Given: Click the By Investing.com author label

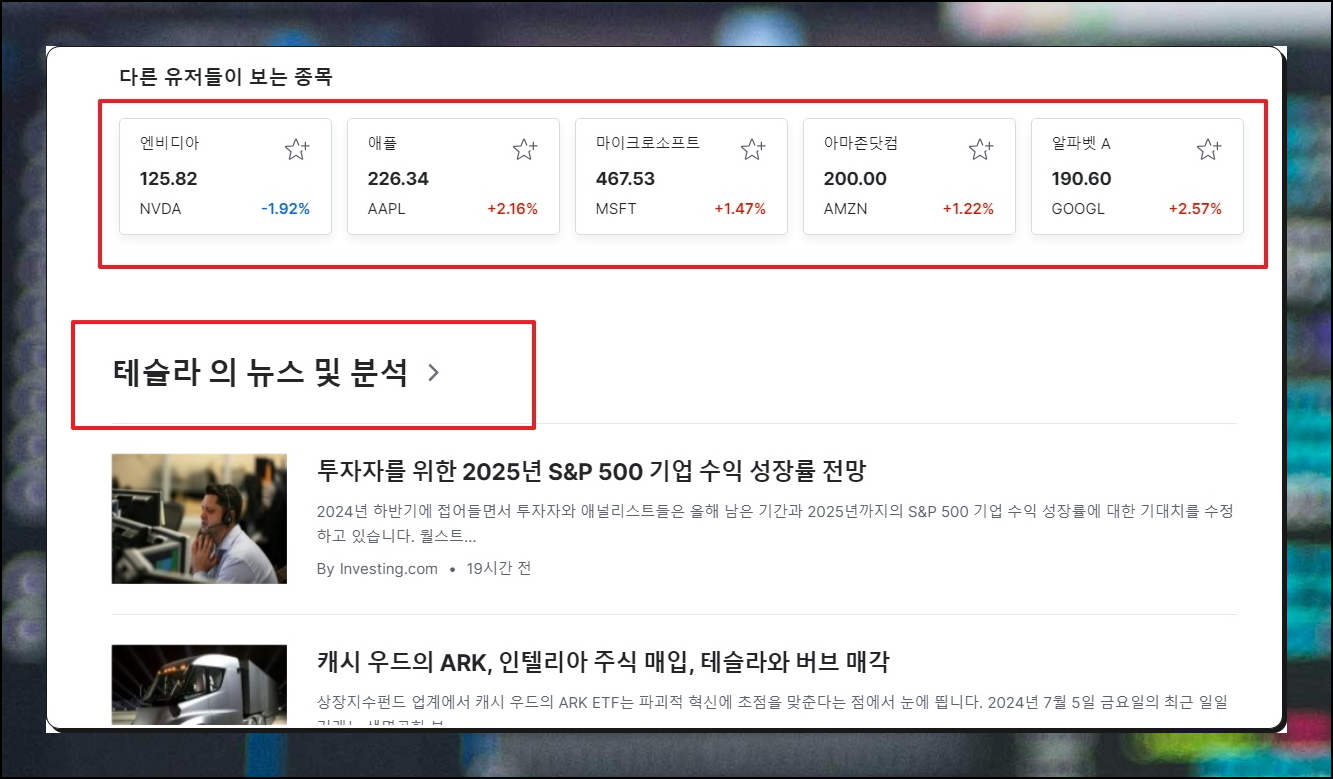Looking at the screenshot, I should click(377, 569).
